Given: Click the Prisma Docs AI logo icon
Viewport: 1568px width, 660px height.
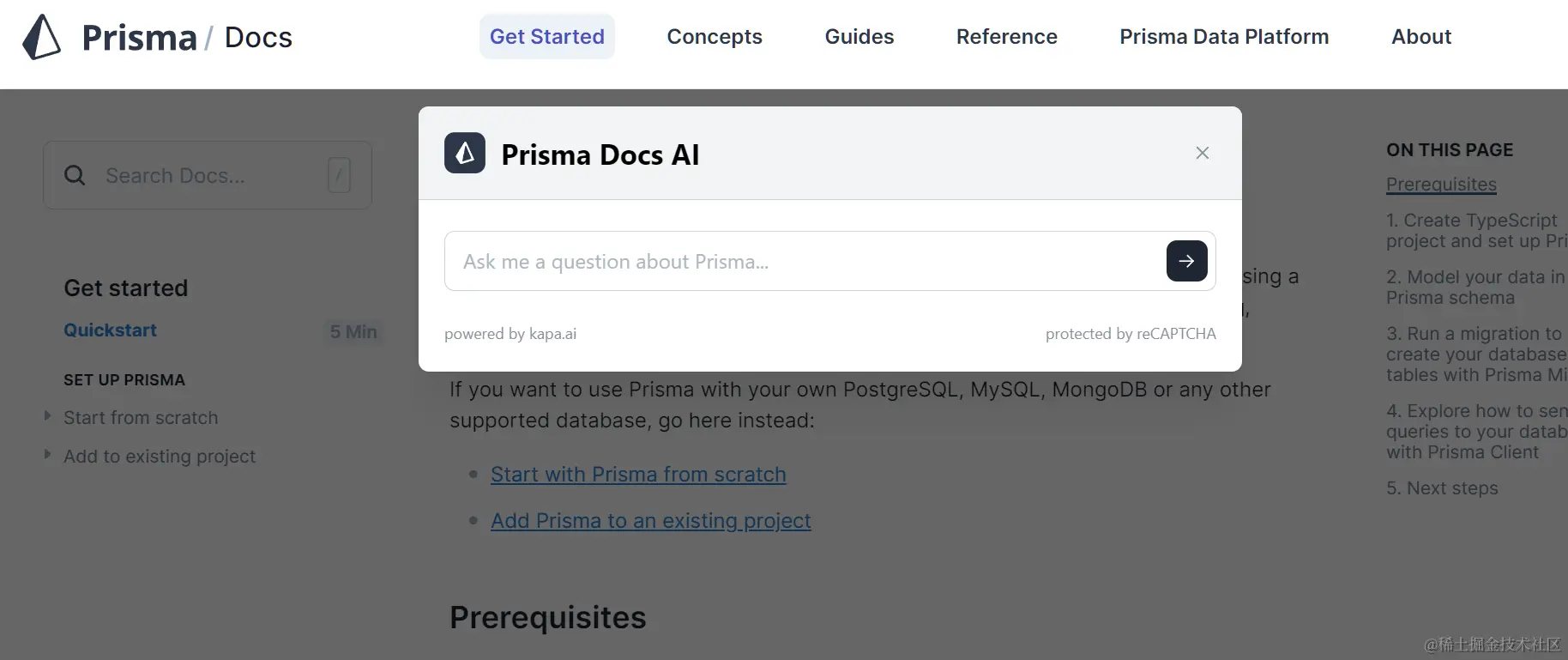Looking at the screenshot, I should [x=465, y=154].
